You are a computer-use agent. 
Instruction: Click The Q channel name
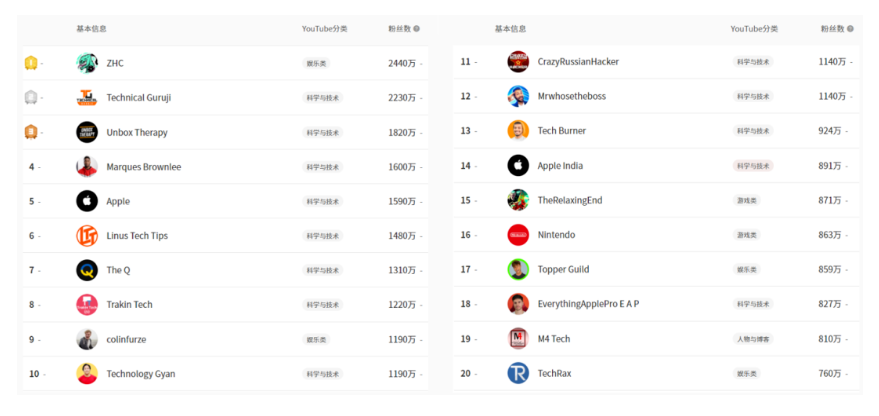coord(118,270)
